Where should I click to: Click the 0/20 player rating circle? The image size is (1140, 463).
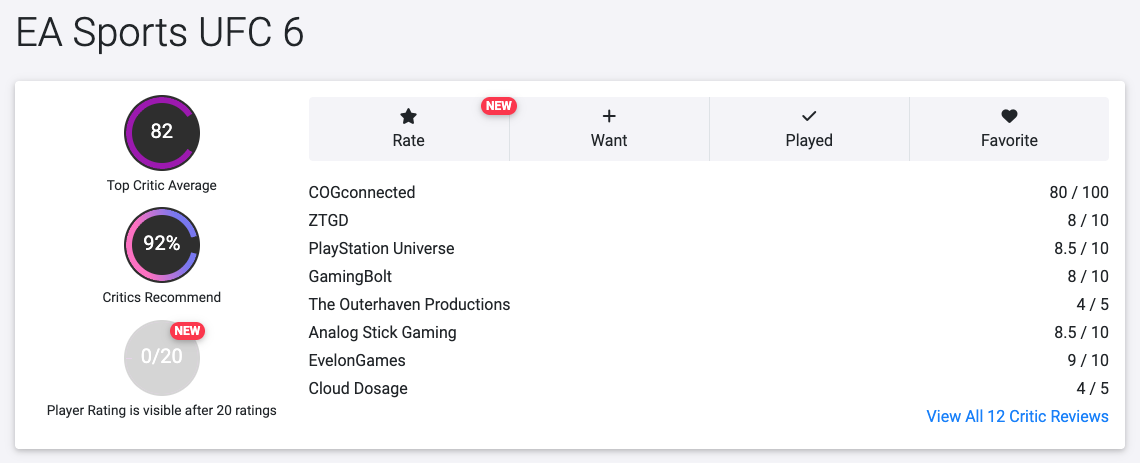tap(161, 357)
